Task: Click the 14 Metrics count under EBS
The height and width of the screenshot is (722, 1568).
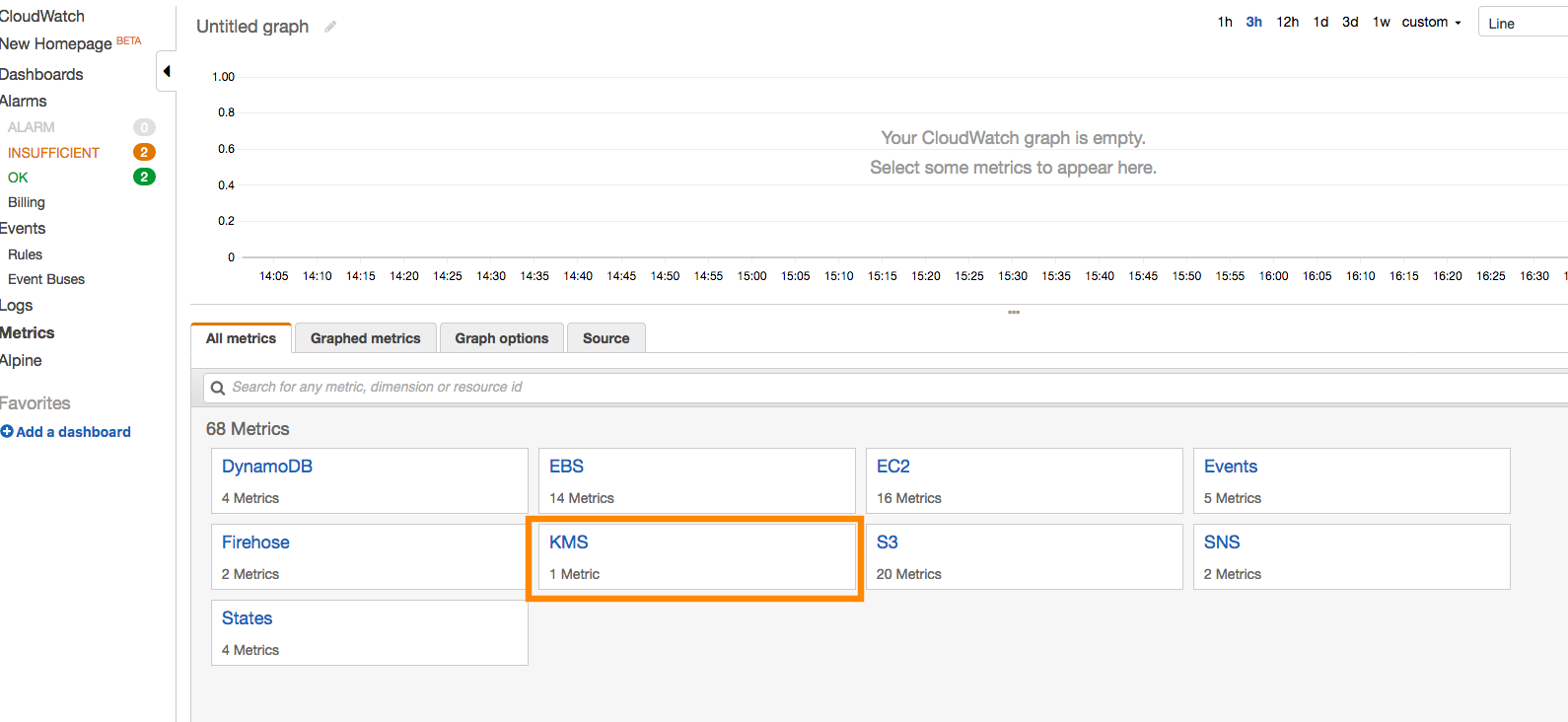Action: 582,498
